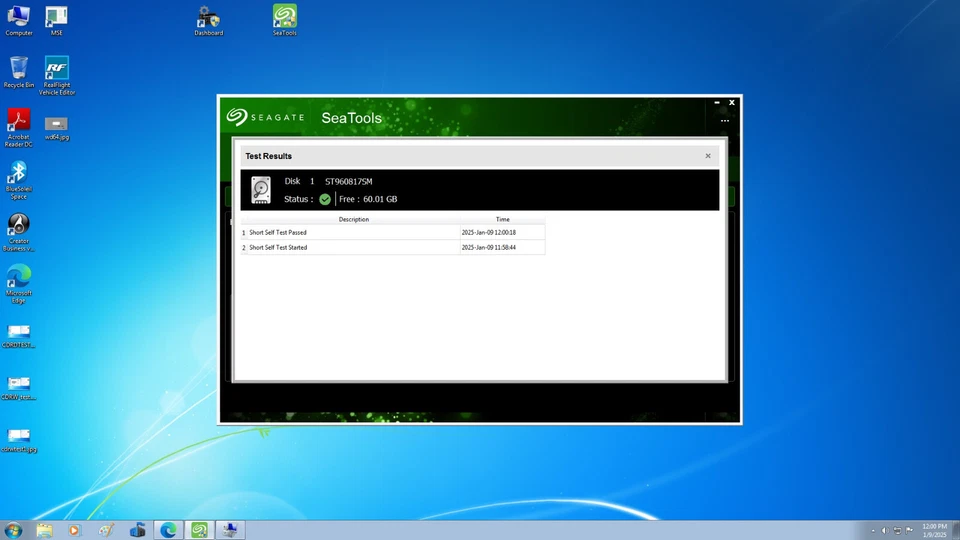The height and width of the screenshot is (540, 960).
Task: Open the SeaTools desktop shortcut
Action: (x=285, y=18)
